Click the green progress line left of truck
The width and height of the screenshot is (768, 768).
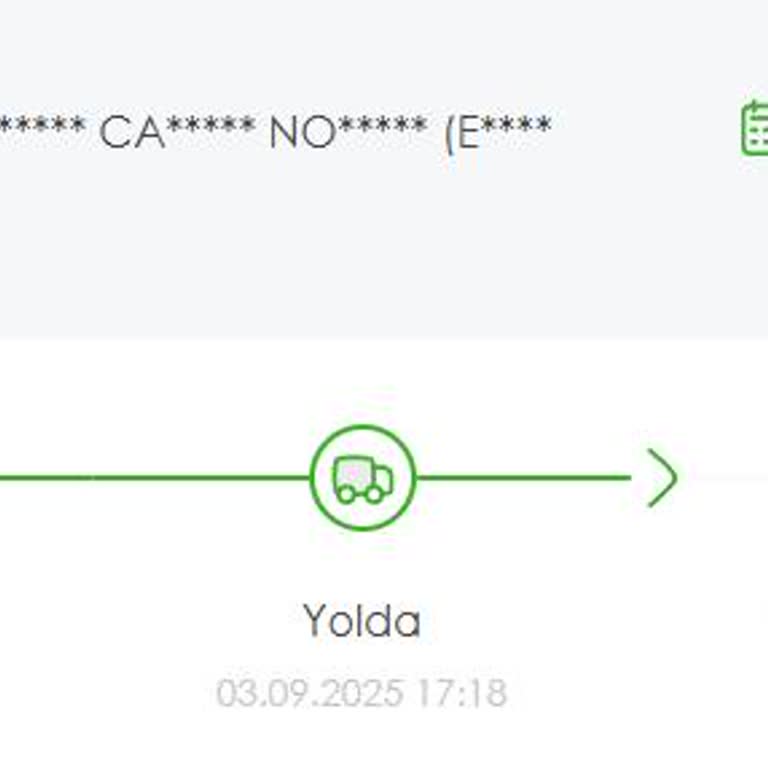point(150,478)
